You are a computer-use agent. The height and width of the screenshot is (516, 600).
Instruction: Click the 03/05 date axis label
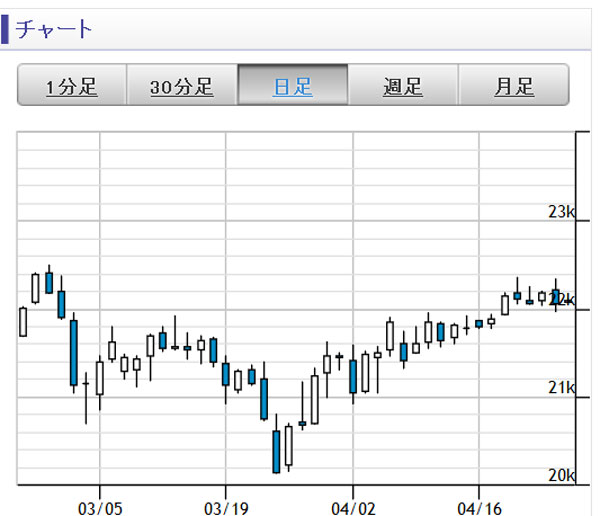tap(99, 505)
